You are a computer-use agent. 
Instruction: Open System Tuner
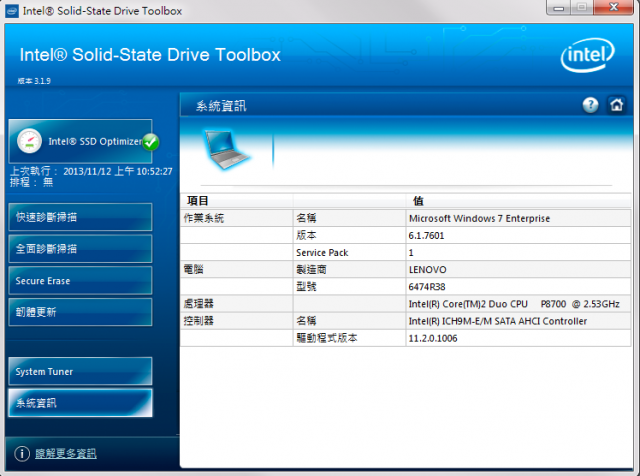(80, 371)
